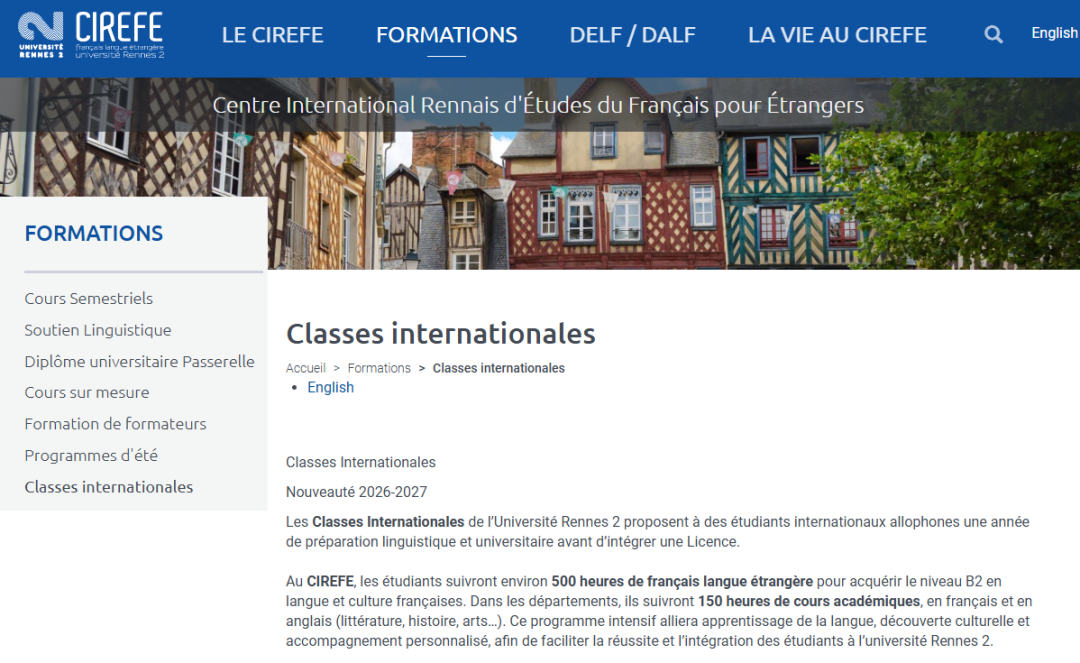Open the LE CIREFE menu
1080x663 pixels.
[272, 34]
